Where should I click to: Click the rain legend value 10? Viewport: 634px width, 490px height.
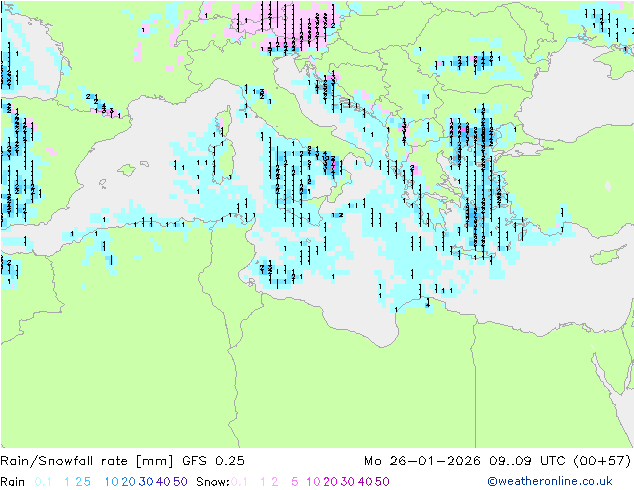pos(112,482)
